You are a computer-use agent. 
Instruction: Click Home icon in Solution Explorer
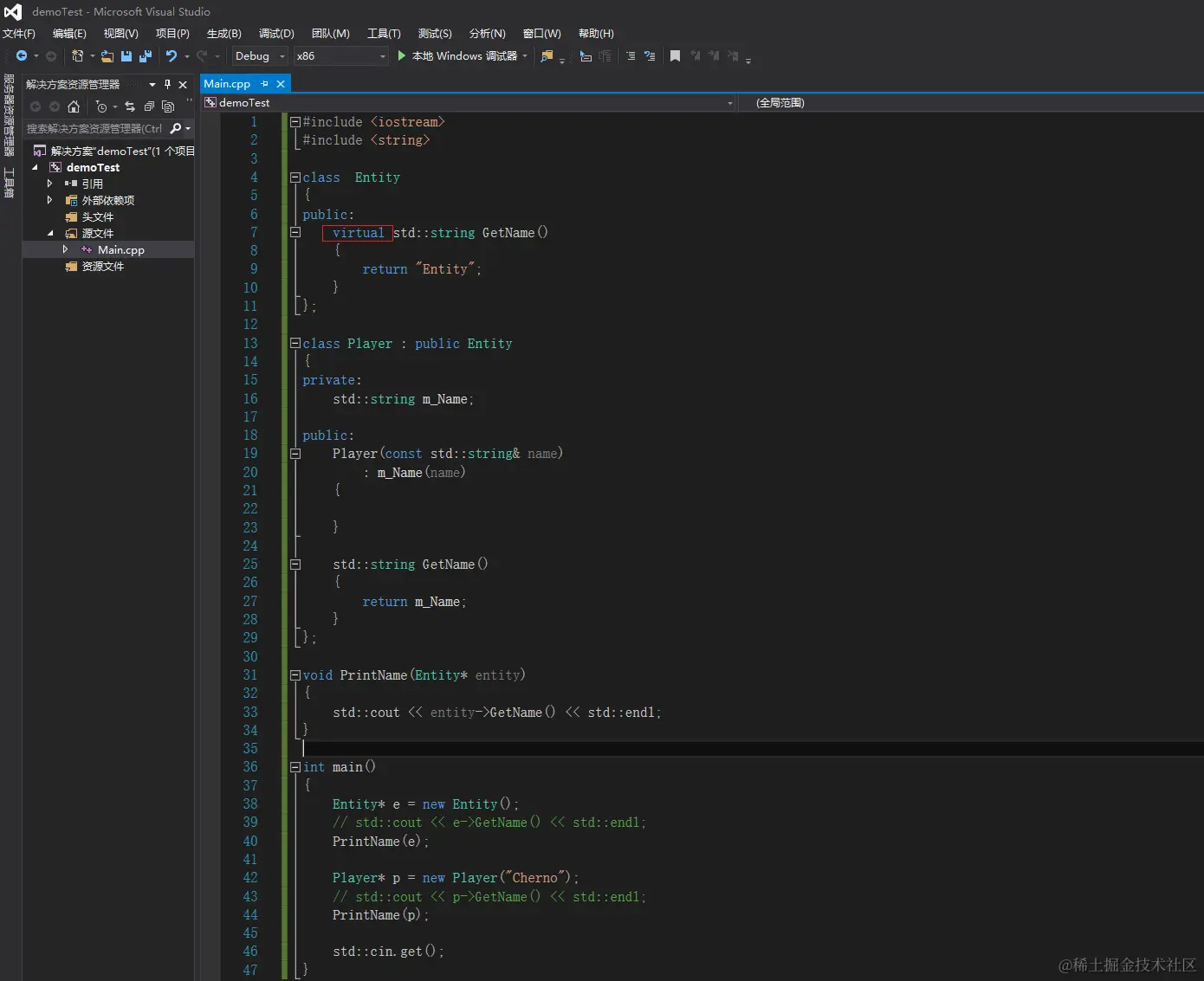pyautogui.click(x=74, y=106)
